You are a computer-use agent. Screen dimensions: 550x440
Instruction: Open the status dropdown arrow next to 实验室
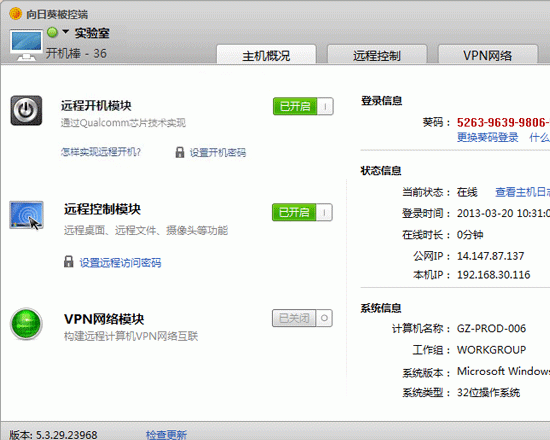click(x=66, y=32)
